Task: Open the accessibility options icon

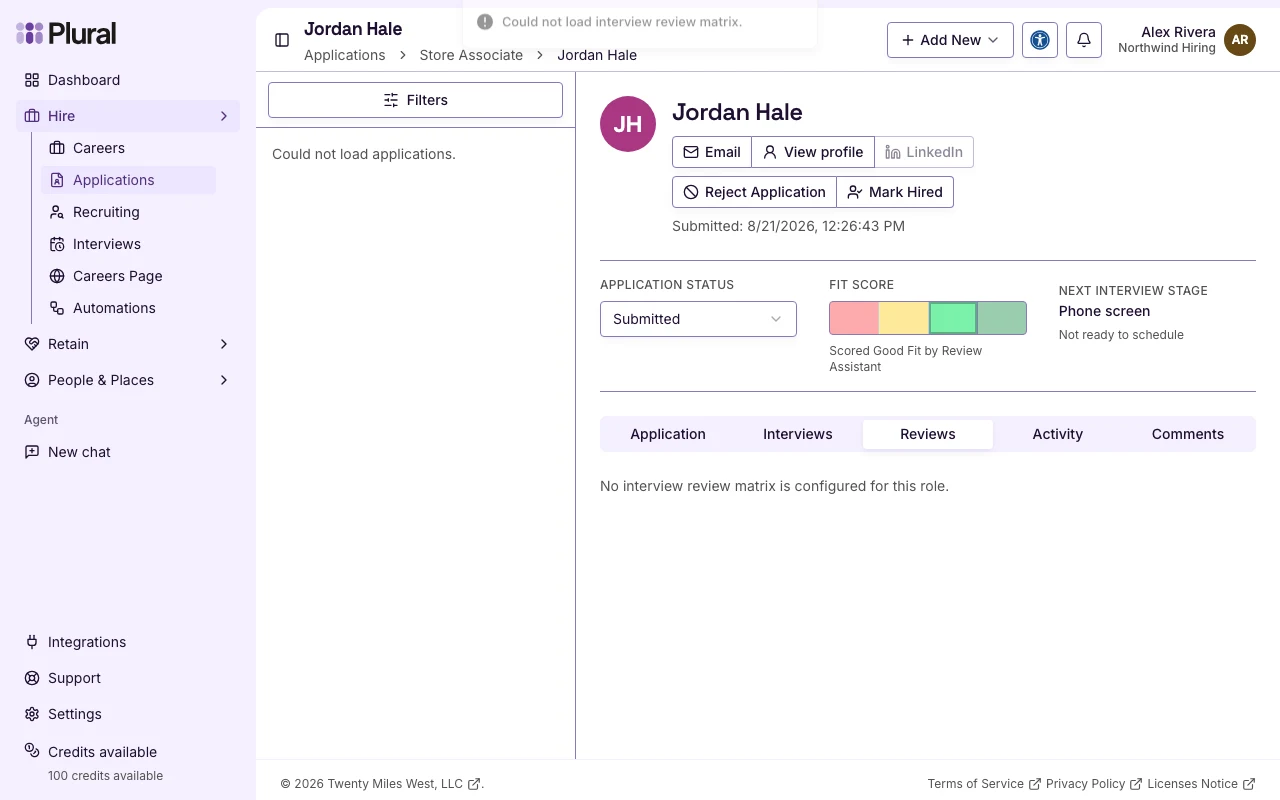Action: 1040,40
